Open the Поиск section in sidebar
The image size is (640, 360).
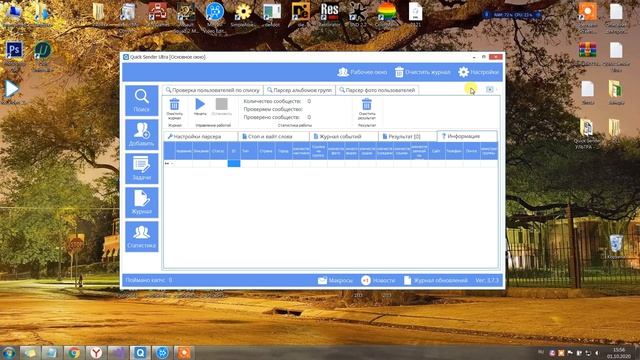(x=142, y=100)
